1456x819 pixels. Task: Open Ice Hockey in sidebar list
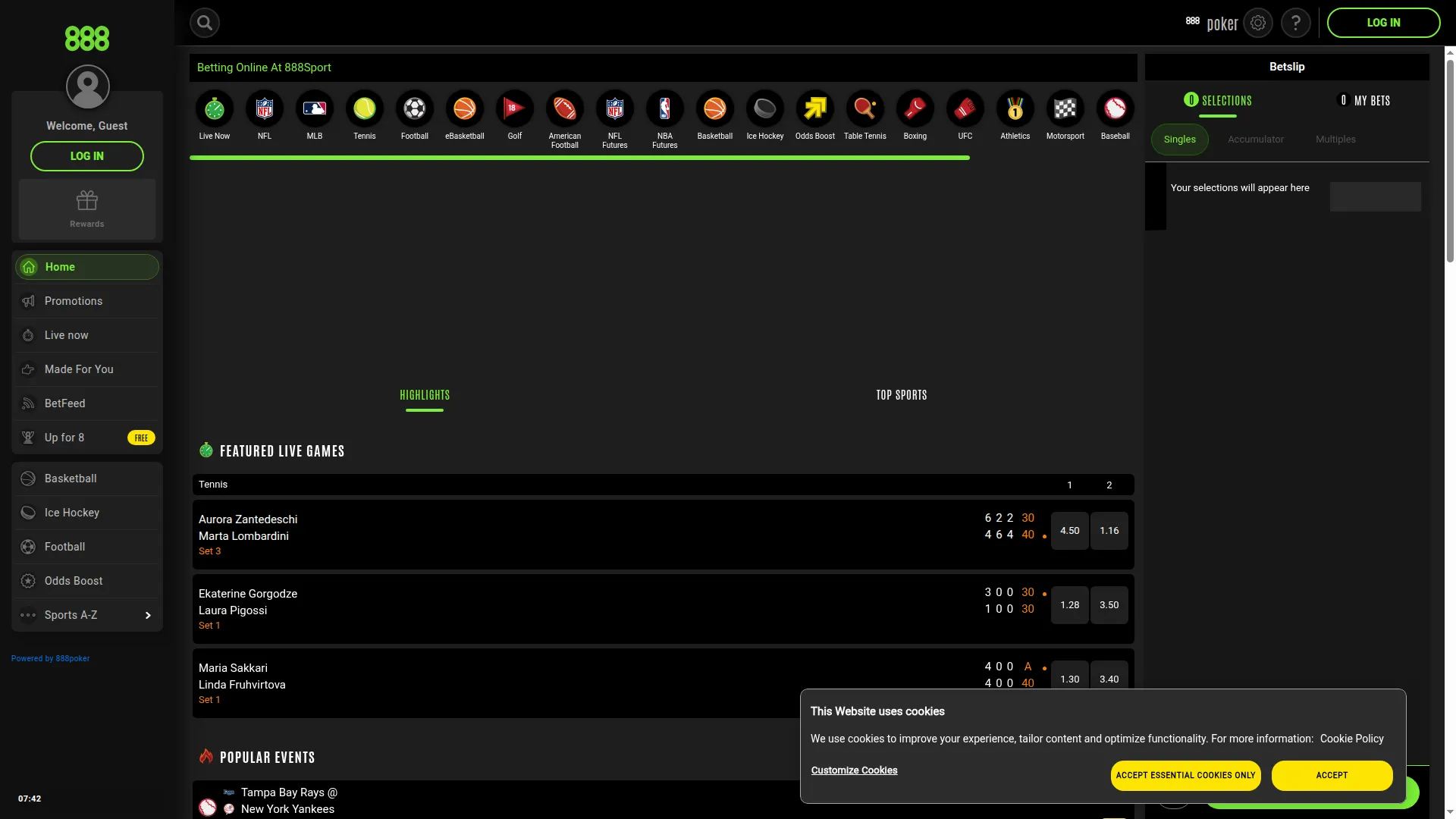[87, 513]
